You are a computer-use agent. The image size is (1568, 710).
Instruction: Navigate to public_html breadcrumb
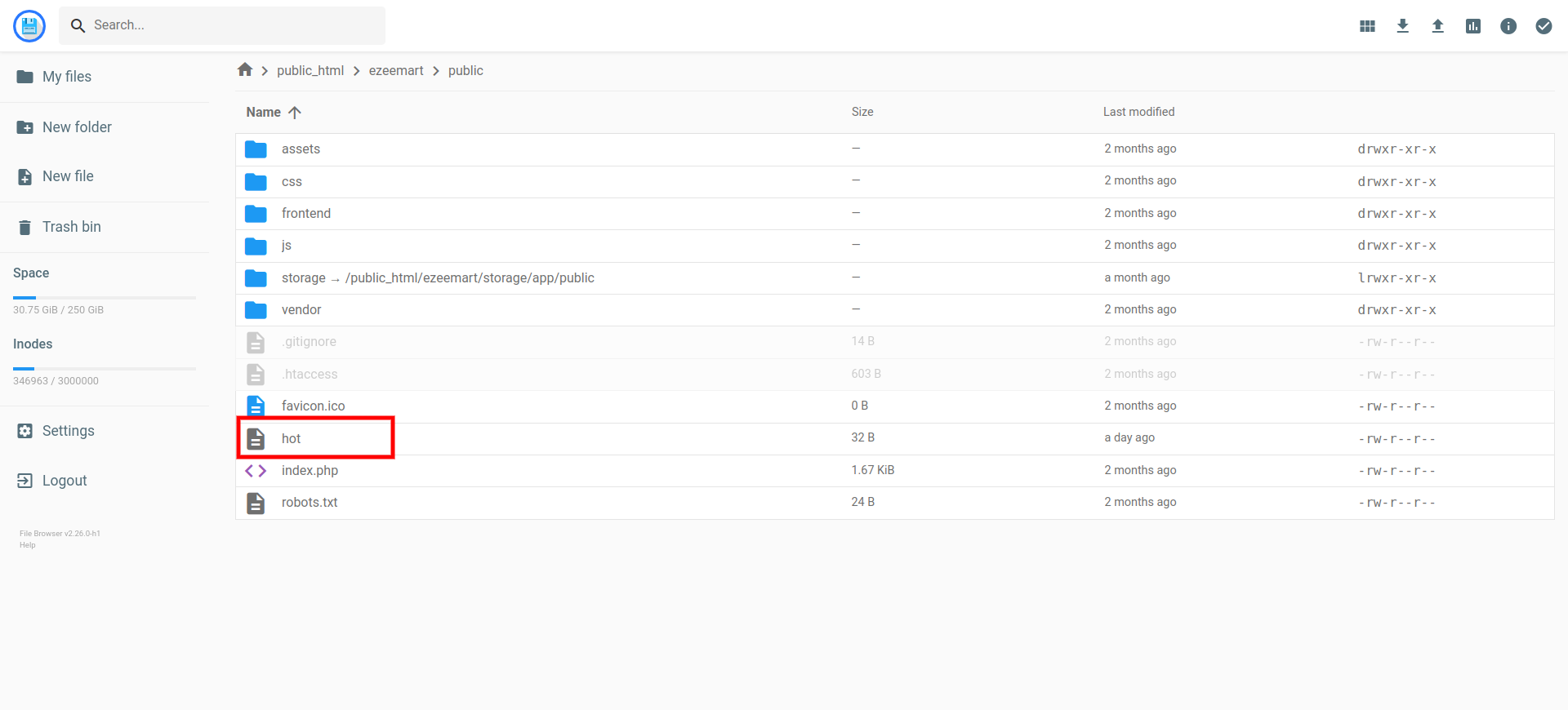(x=310, y=71)
